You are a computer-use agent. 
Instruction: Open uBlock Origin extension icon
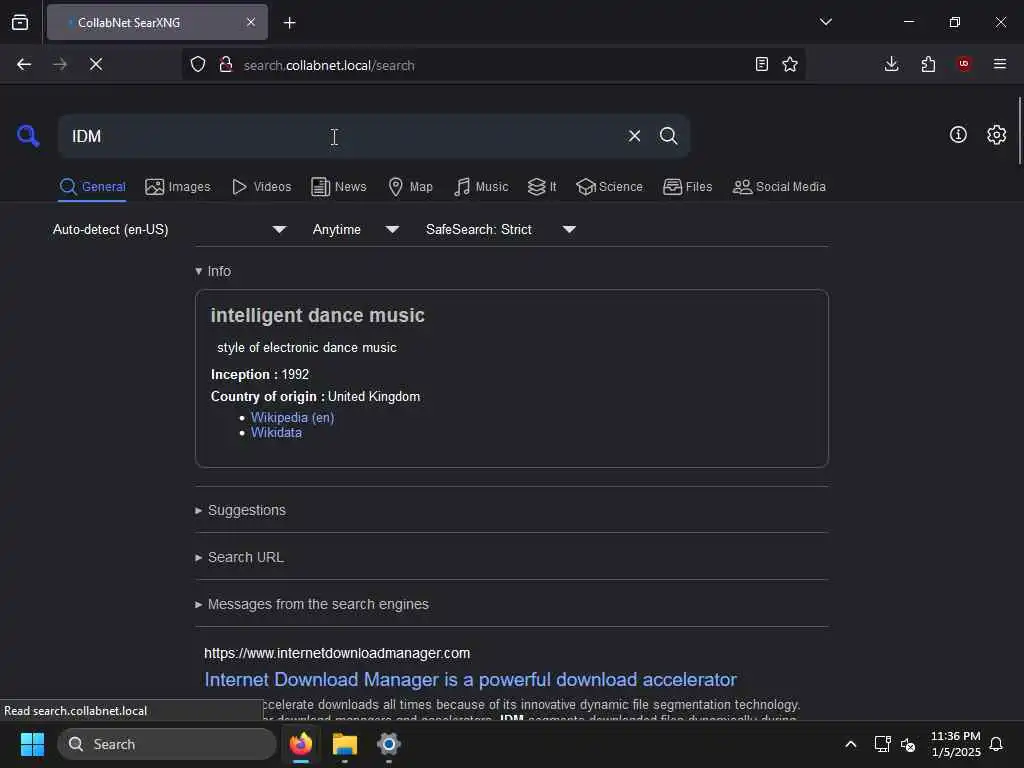964,64
